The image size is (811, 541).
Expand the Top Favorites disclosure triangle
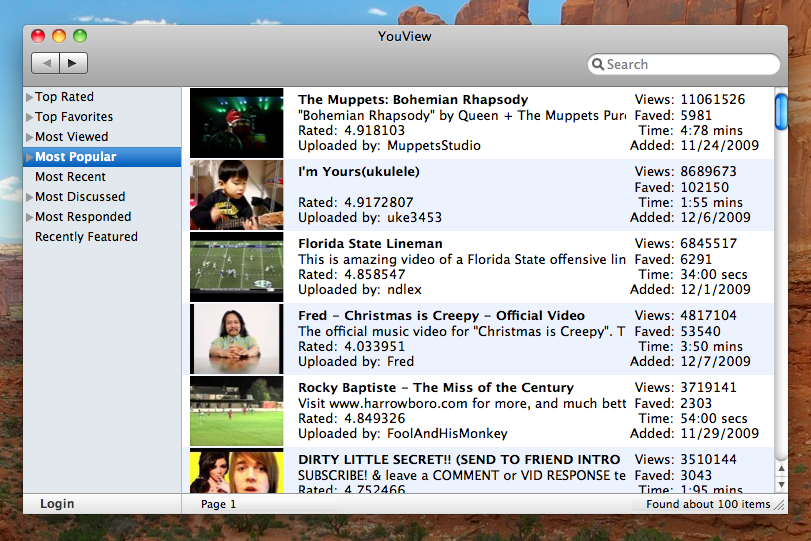coord(29,117)
